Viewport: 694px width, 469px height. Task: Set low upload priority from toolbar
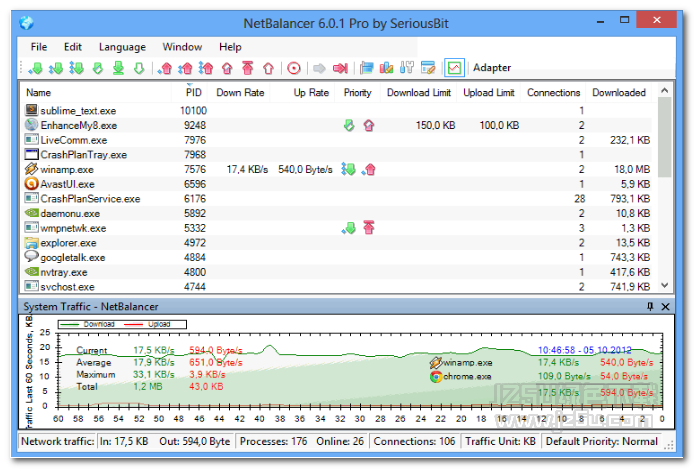pyautogui.click(x=165, y=68)
